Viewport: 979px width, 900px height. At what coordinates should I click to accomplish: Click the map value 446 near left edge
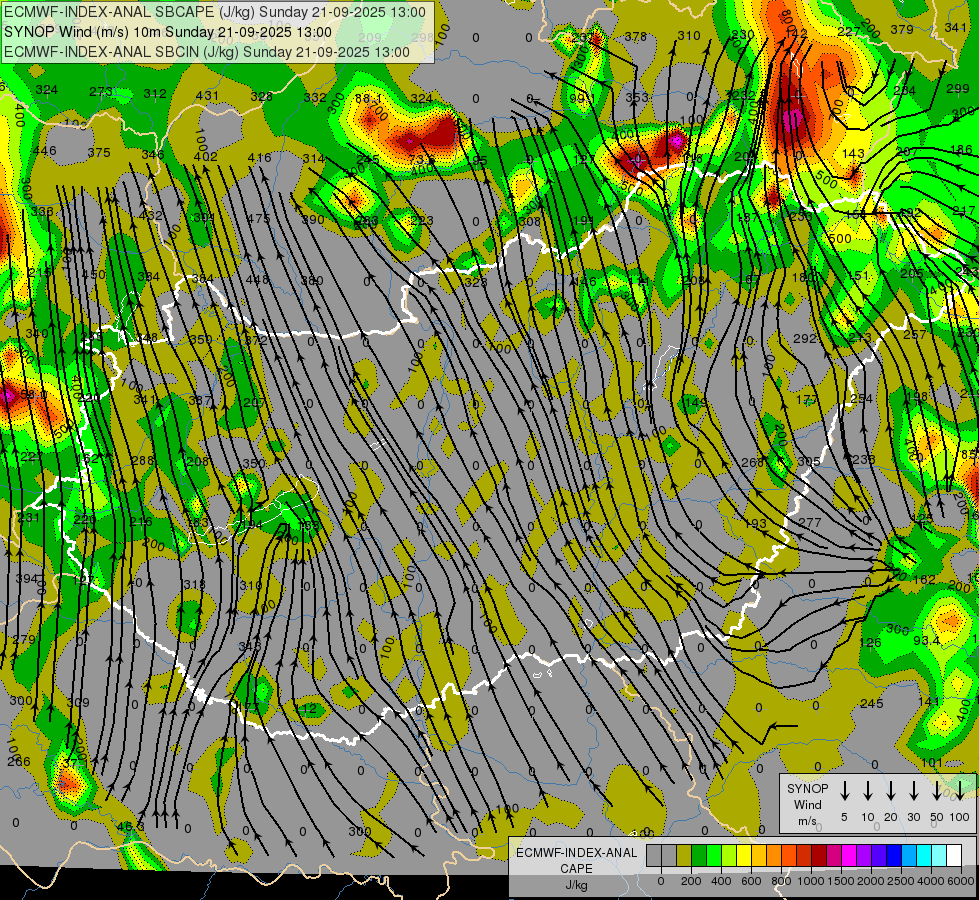tap(45, 151)
